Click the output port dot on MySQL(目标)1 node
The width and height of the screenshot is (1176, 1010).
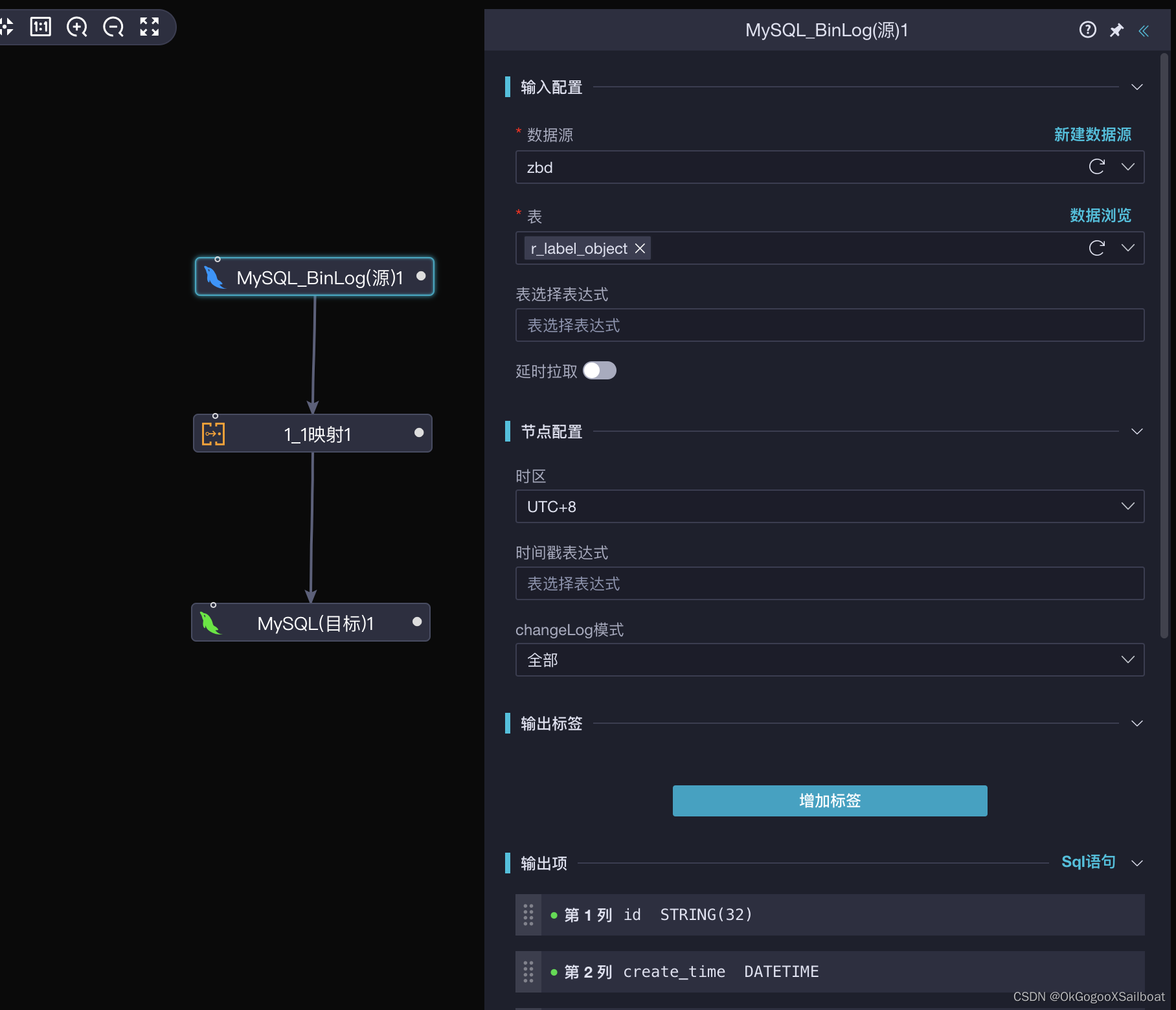pos(417,622)
